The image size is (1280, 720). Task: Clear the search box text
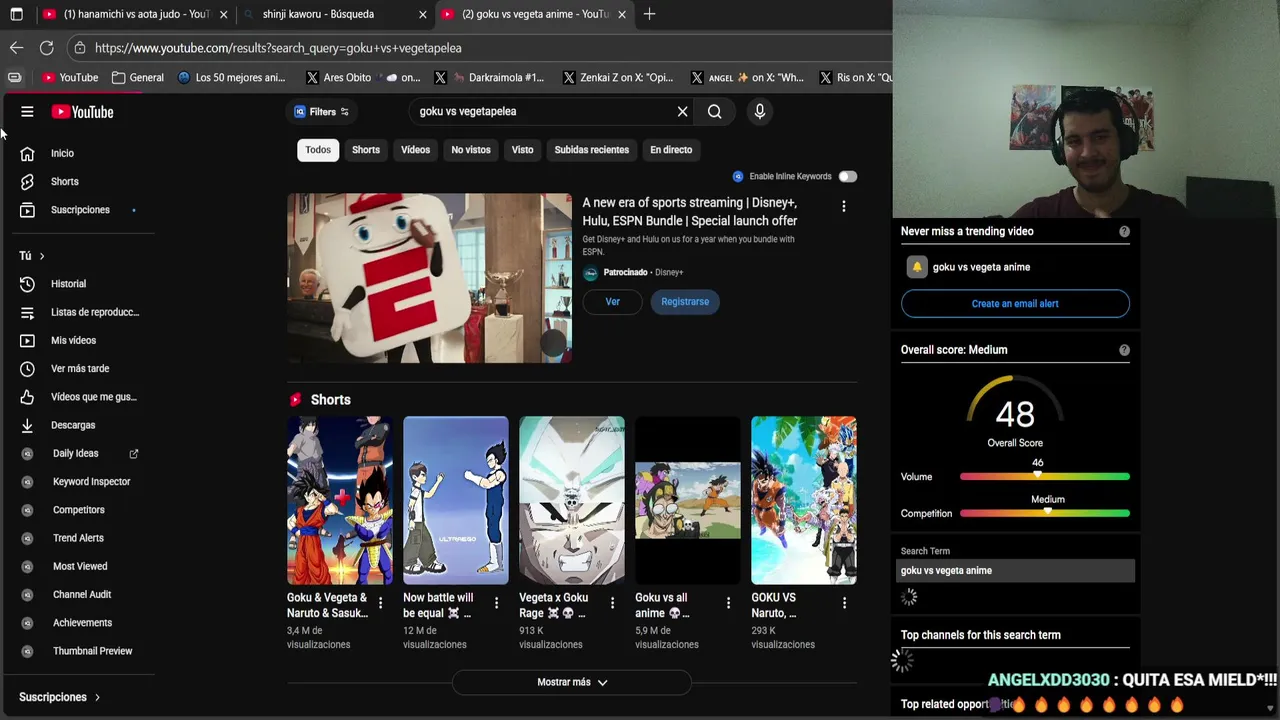point(683,112)
